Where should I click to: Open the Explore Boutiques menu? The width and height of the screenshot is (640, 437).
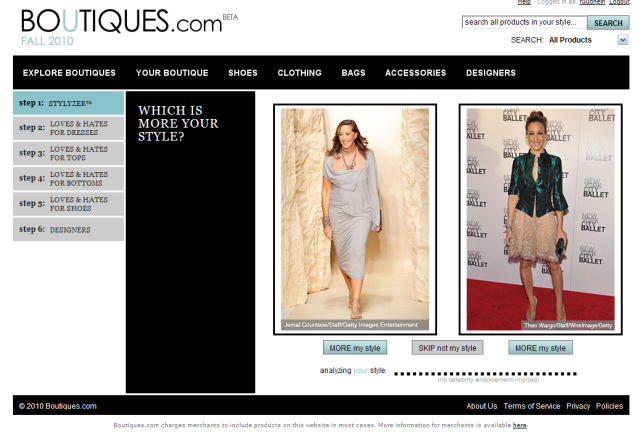click(x=69, y=73)
